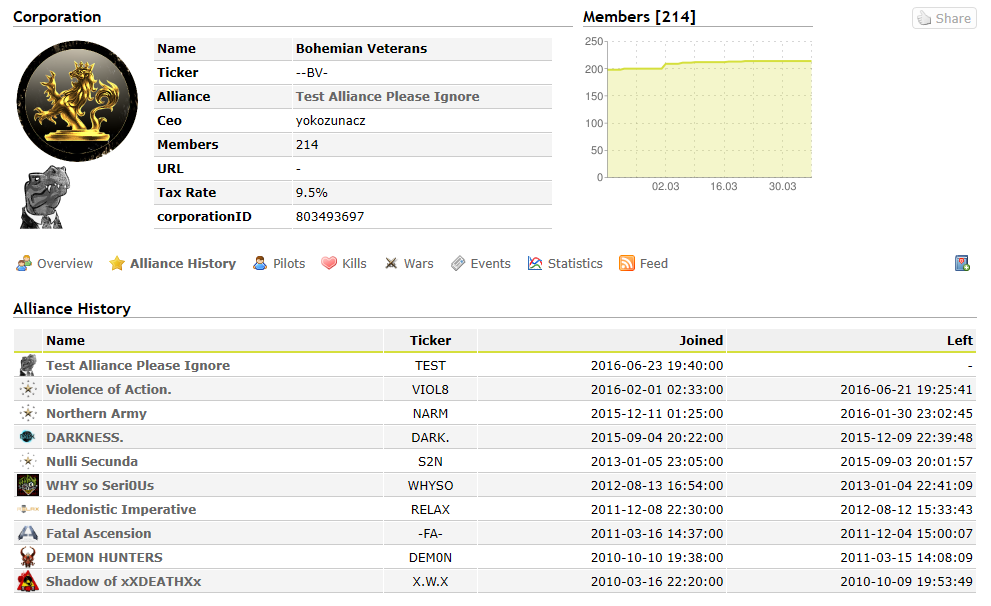Click the Feed RSS icon
Screen dimensions: 991x606
[627, 264]
